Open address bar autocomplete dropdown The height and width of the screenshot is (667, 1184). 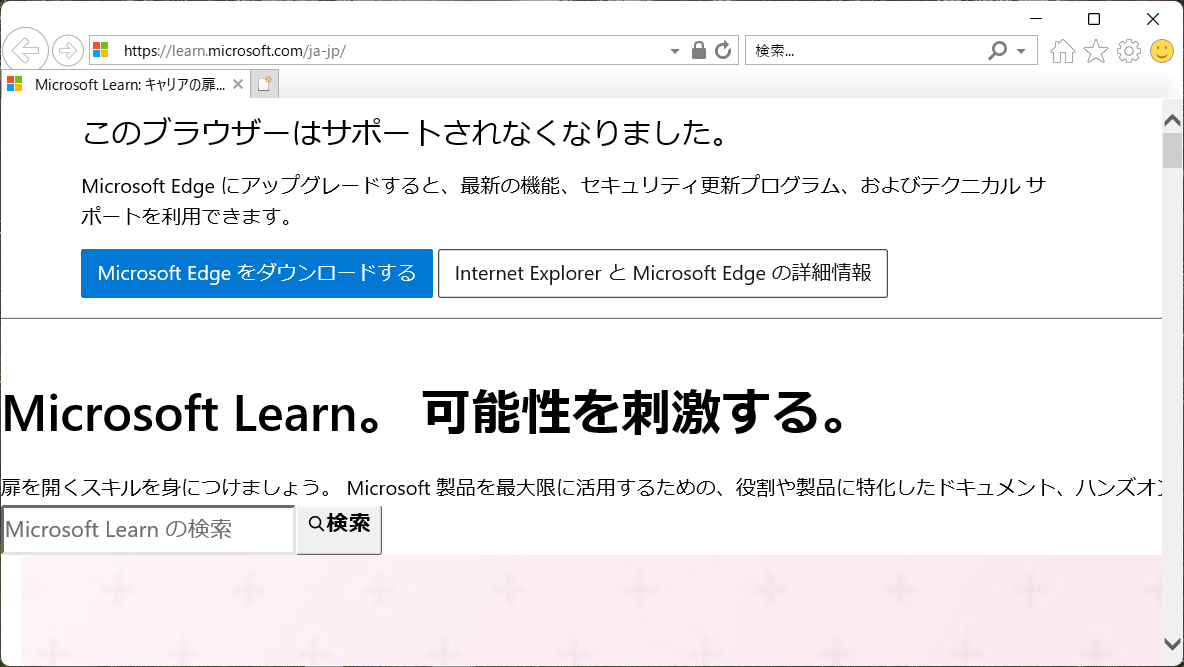(674, 50)
